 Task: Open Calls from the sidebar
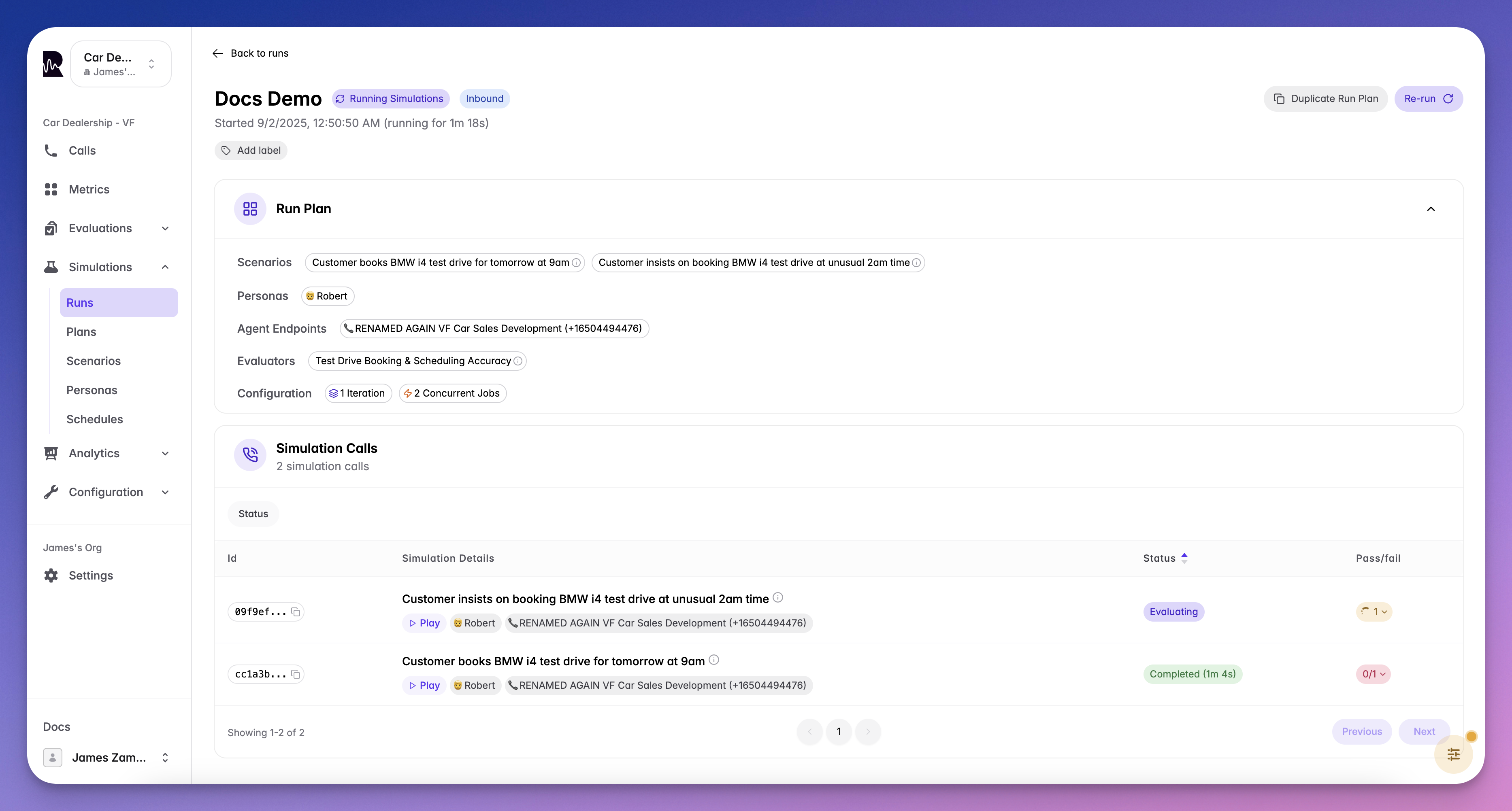coord(82,151)
